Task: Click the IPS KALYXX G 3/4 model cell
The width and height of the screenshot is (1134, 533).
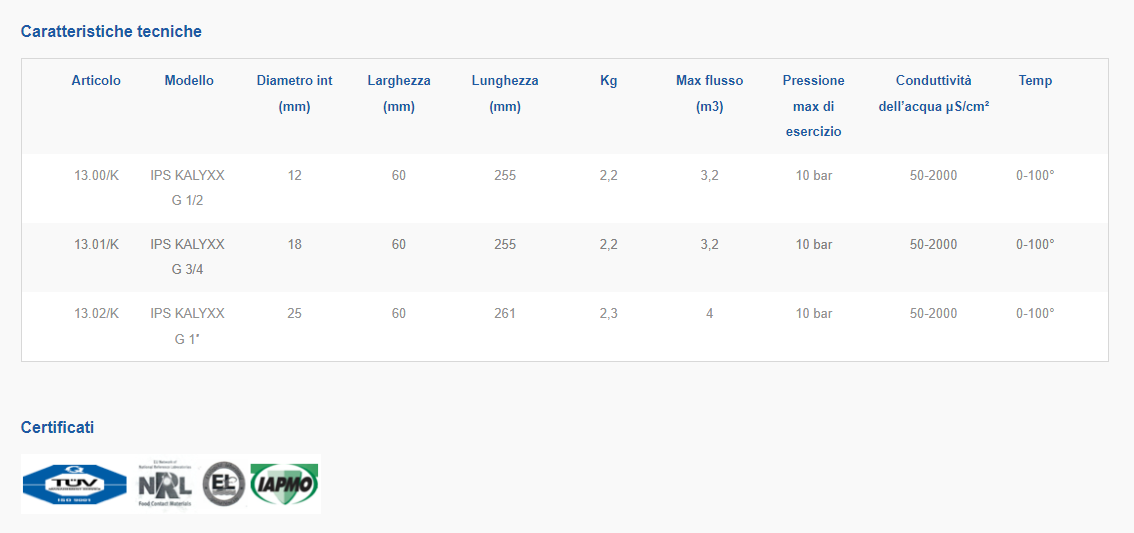Action: pos(188,257)
